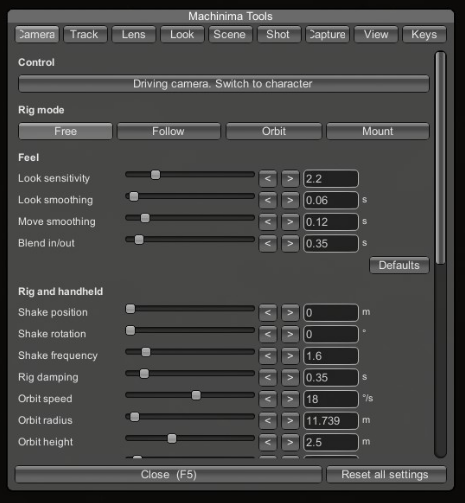Click the Shake position value field
Viewport: 465px width, 503px height.
(x=331, y=313)
